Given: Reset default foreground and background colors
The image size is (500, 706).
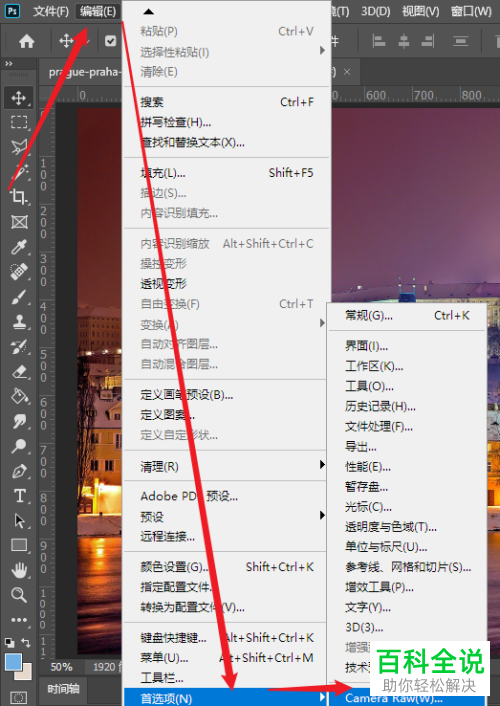Looking at the screenshot, I should (x=9, y=643).
